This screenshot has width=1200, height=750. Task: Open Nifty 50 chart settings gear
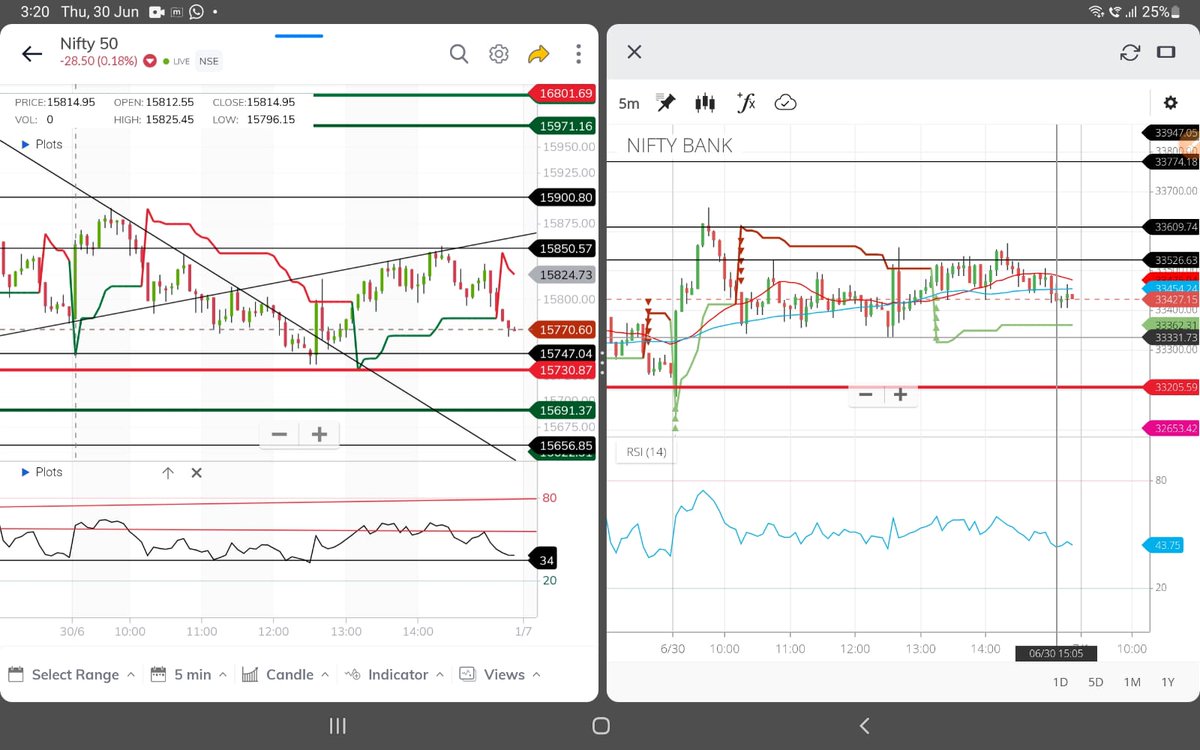[499, 54]
